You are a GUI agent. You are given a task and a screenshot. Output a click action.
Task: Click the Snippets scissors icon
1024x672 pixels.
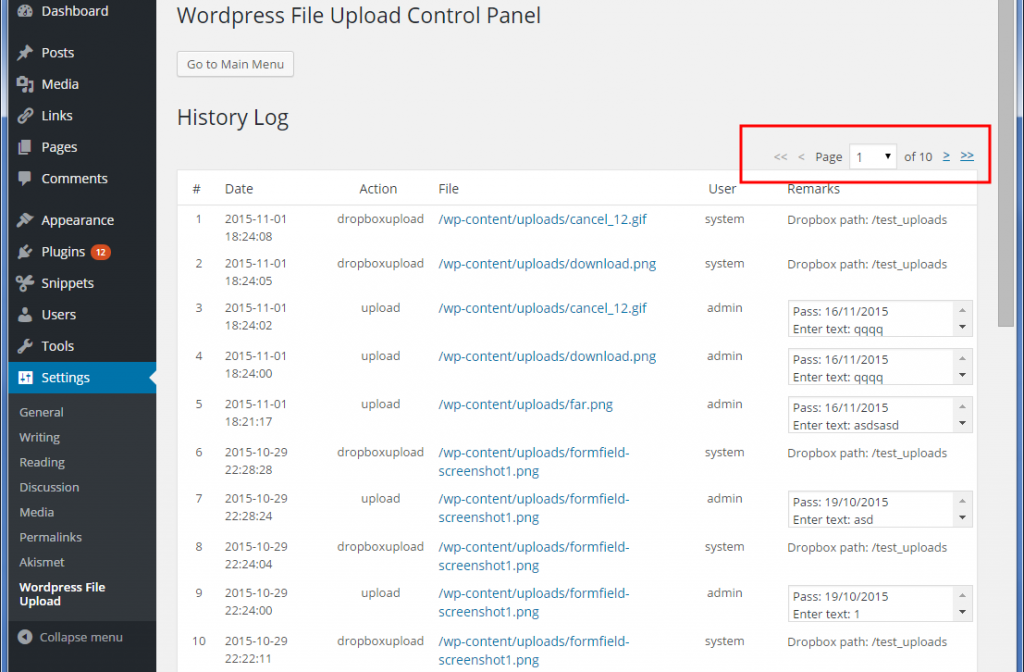click(25, 283)
